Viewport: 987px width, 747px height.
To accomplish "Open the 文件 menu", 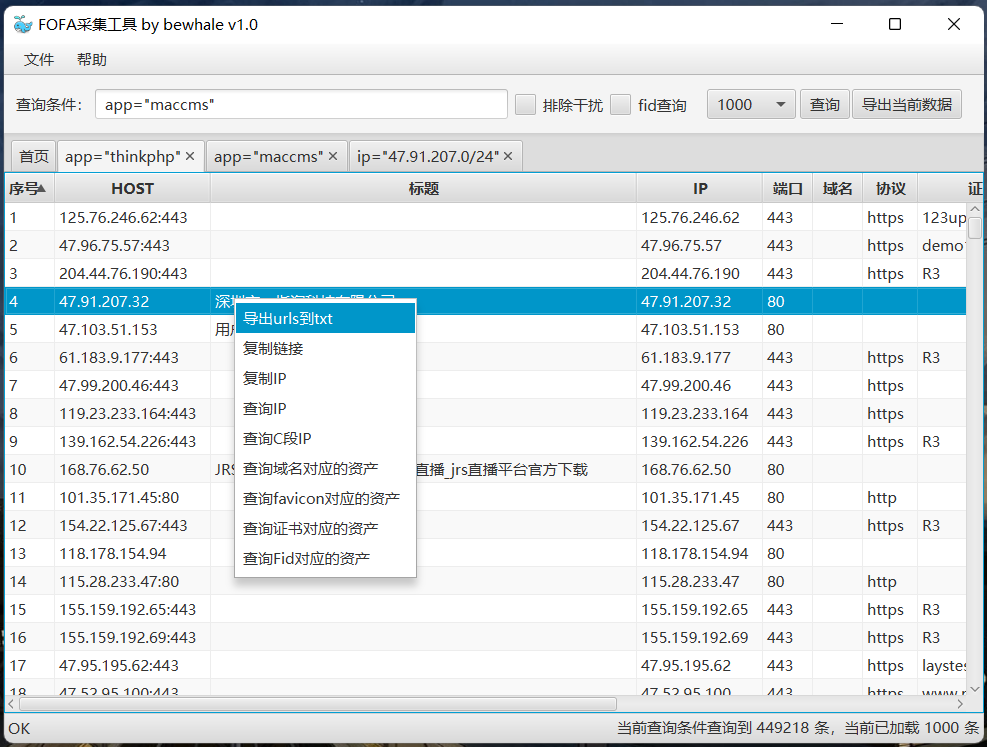I will tap(38, 60).
